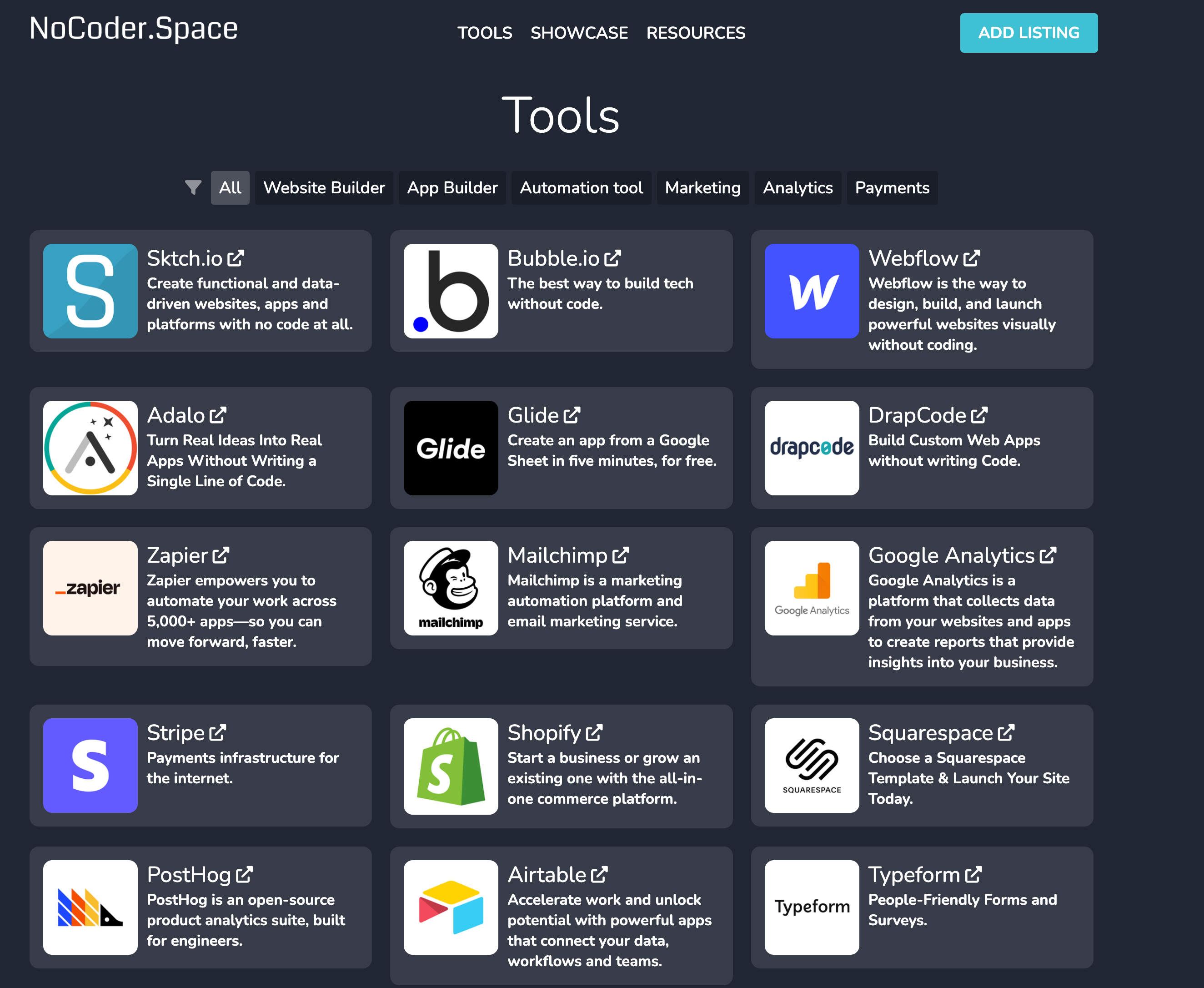Open external link icon beside PostHog
This screenshot has height=988, width=1204.
pos(244,874)
